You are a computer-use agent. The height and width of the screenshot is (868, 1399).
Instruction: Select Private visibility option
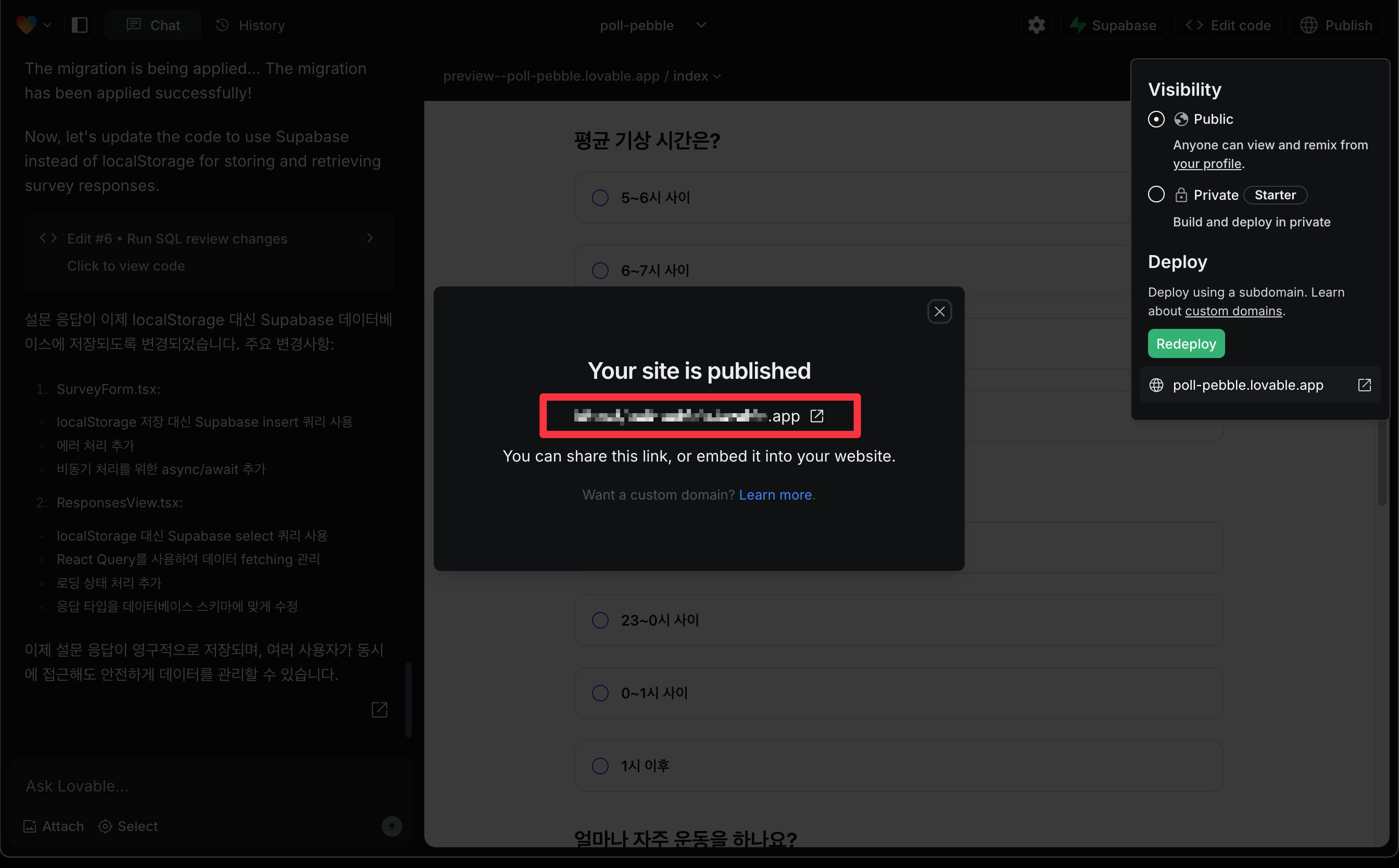click(1156, 195)
